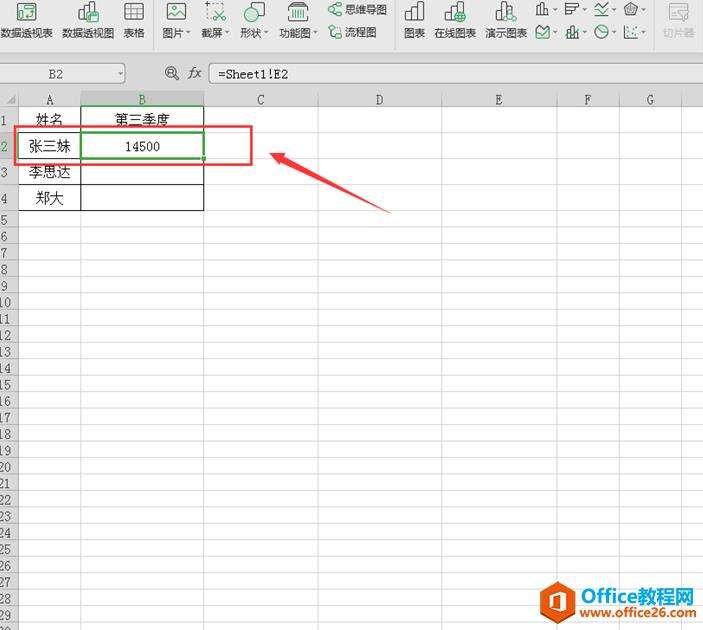Select empty cell B4 next to 郑大
The width and height of the screenshot is (703, 630).
(x=142, y=198)
